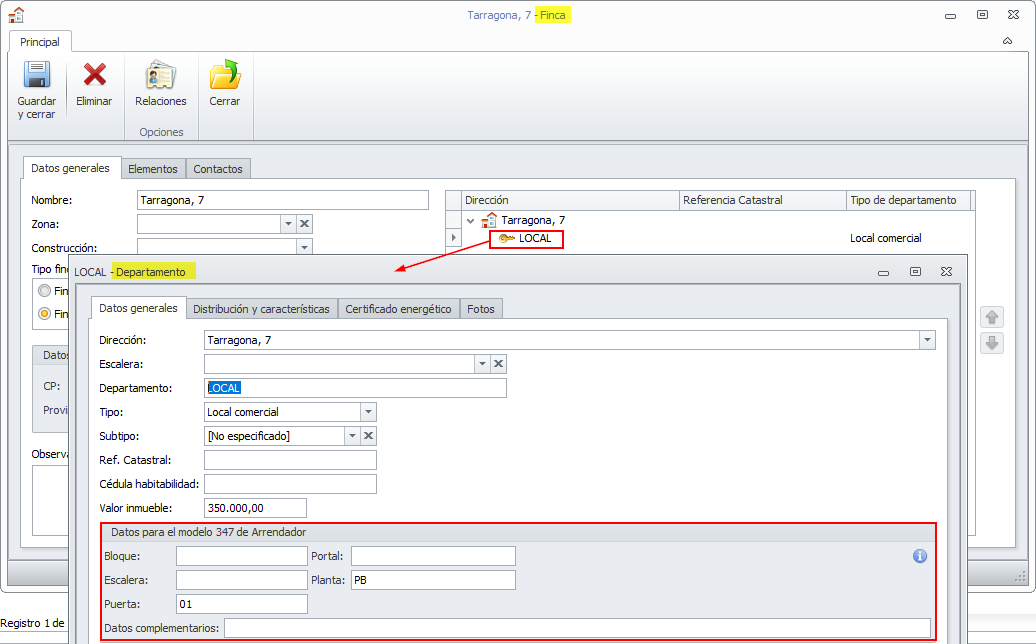
Task: Select the first Tipo finca radio button
Action: 44,291
